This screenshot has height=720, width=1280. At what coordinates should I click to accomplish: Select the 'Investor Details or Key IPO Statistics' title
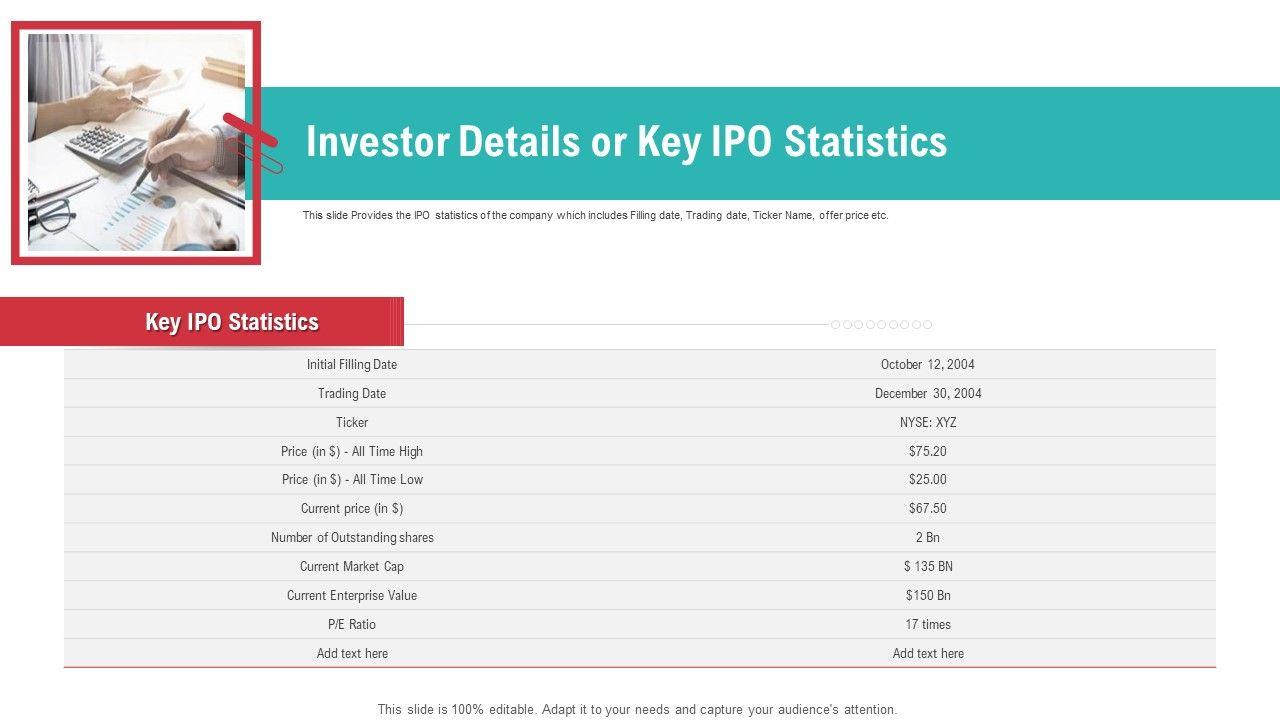(626, 142)
